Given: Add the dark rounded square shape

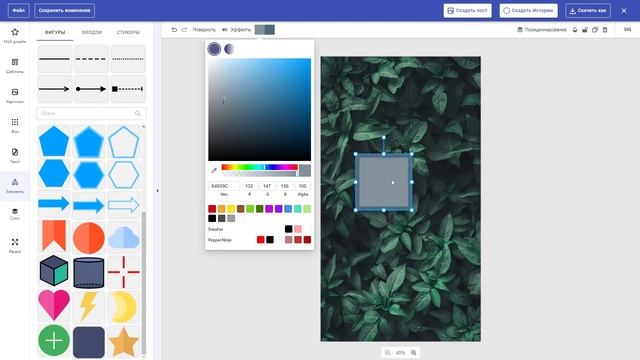Looking at the screenshot, I should 89,342.
